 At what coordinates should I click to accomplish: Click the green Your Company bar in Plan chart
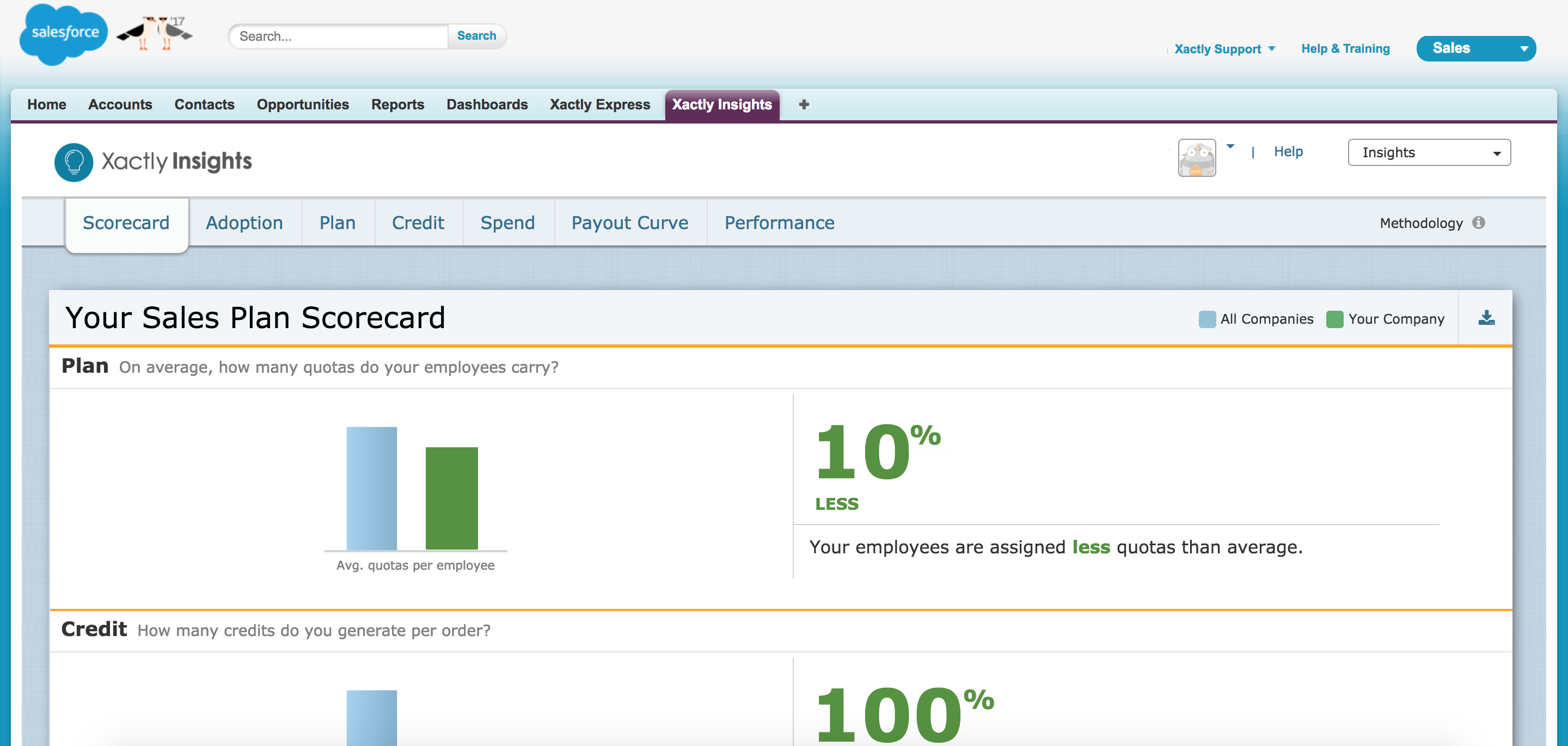pos(452,498)
